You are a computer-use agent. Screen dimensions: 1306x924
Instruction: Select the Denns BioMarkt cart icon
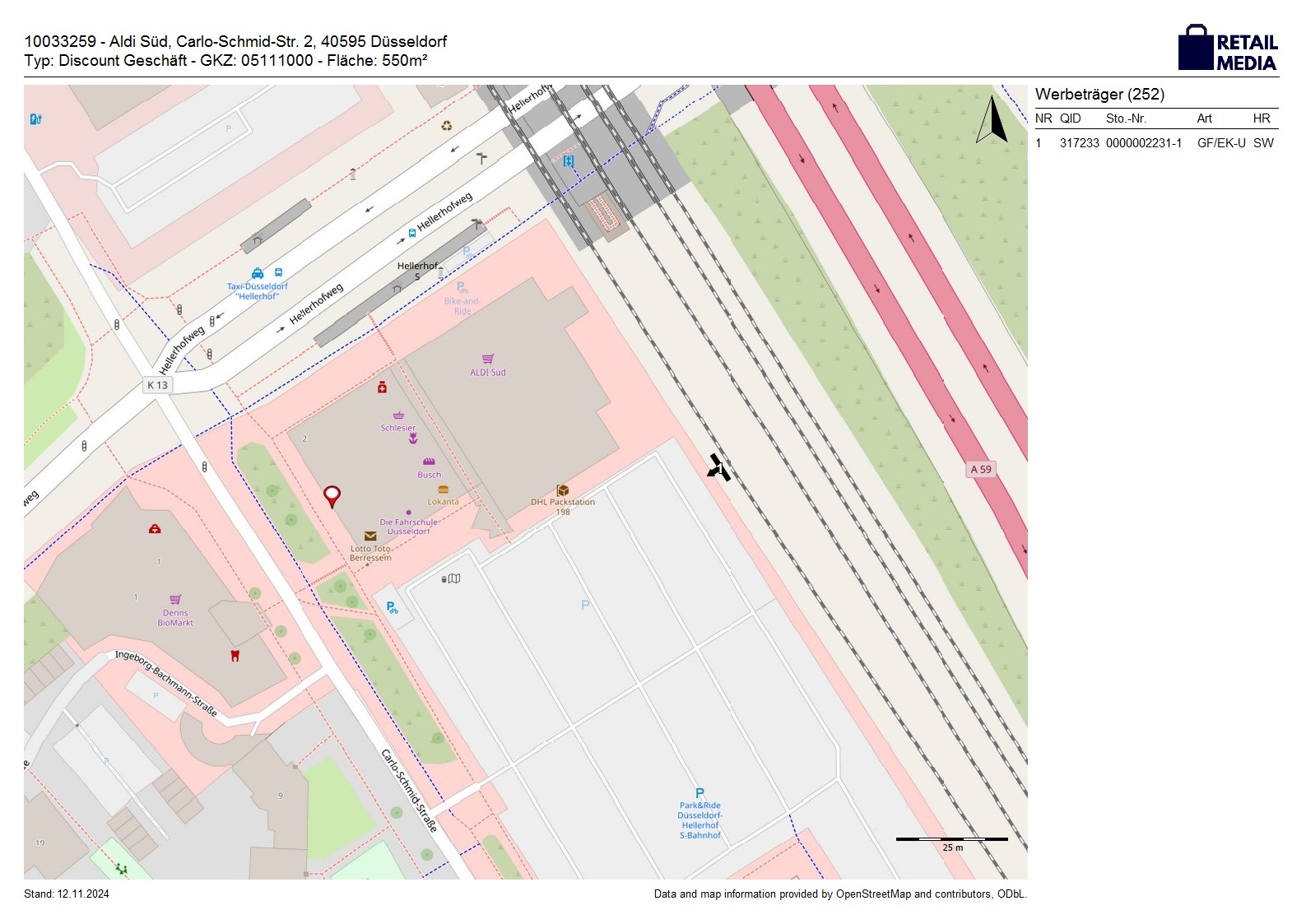coord(175,600)
